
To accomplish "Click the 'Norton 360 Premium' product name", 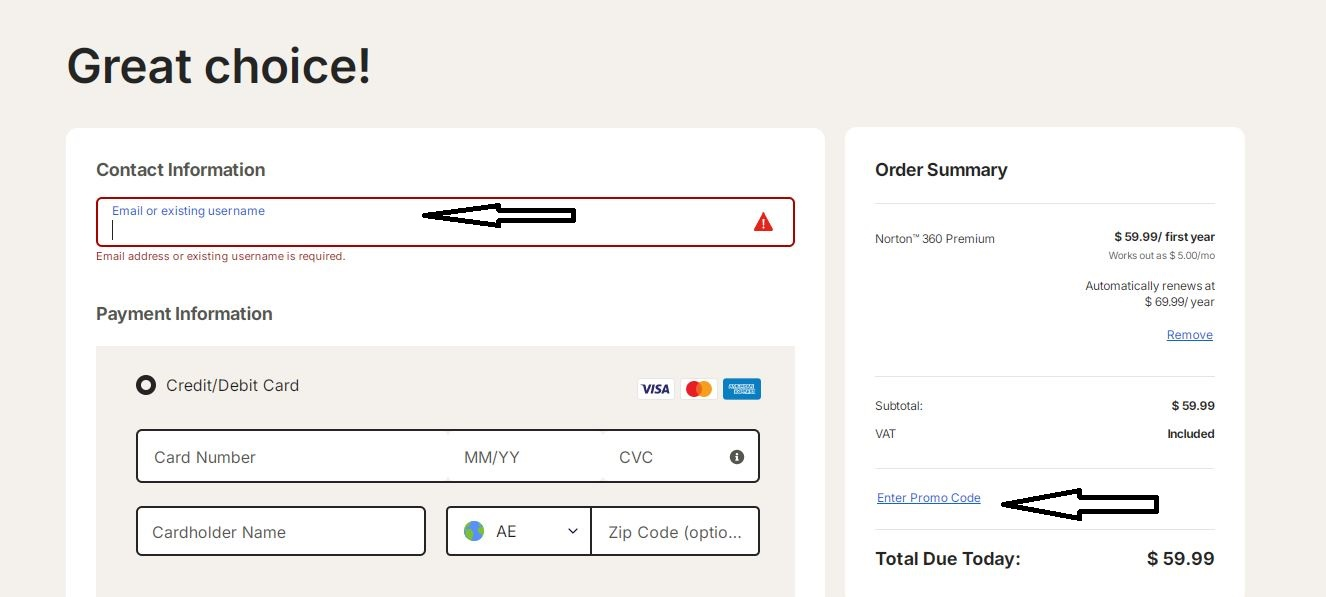I will click(935, 239).
